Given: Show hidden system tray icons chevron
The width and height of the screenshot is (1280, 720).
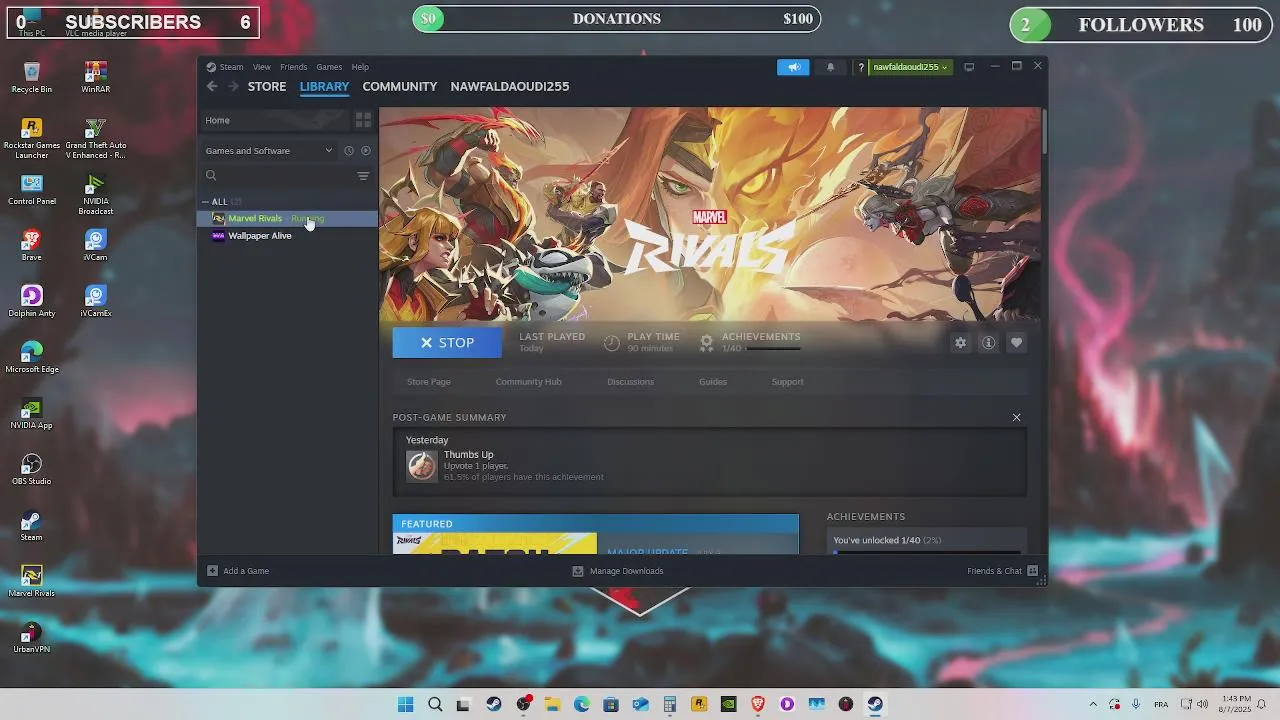Looking at the screenshot, I should (1093, 704).
